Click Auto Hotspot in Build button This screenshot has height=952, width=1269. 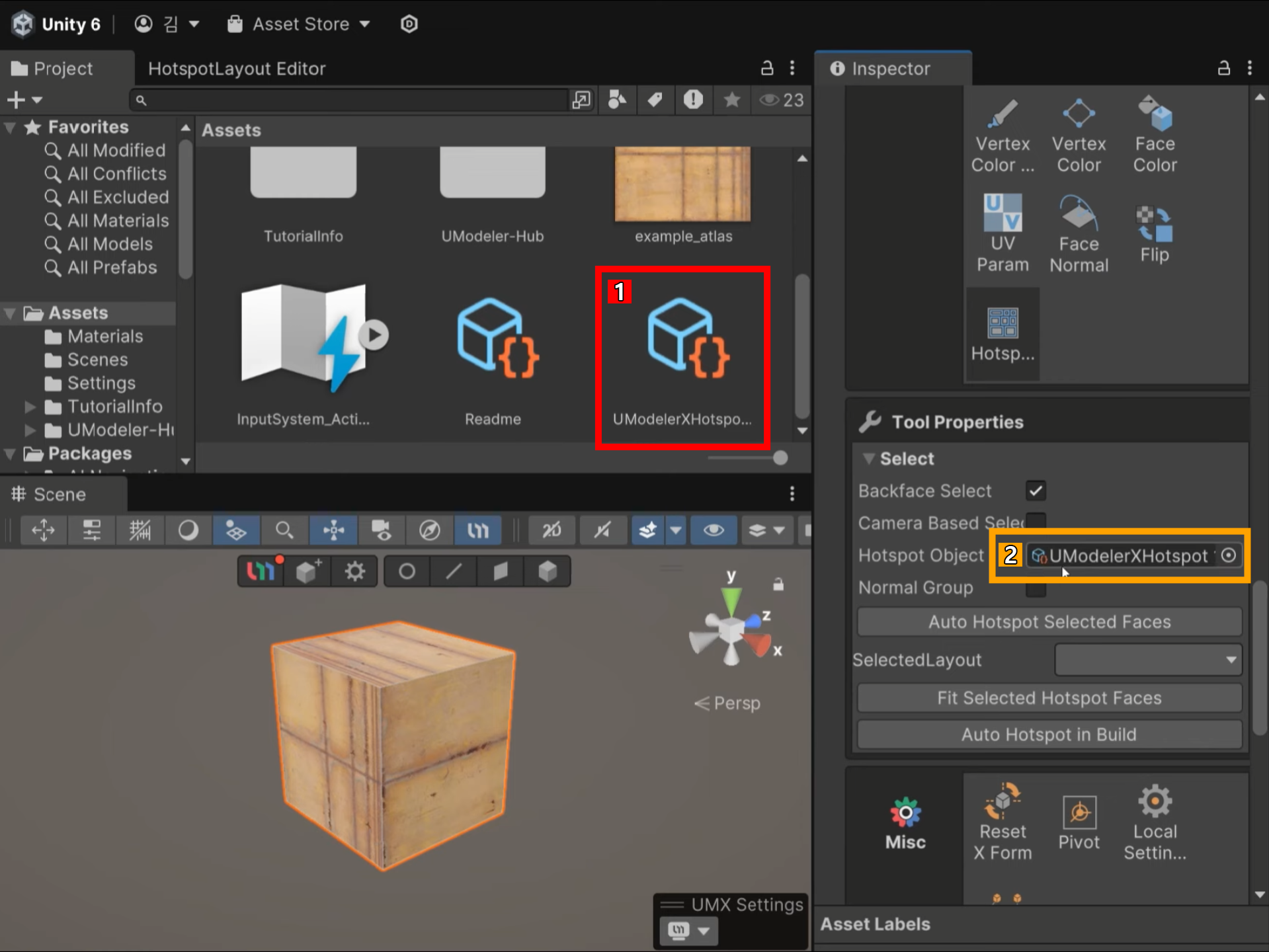click(1049, 734)
